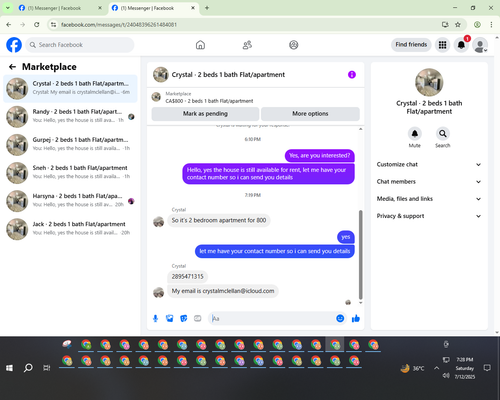500x400 pixels.
Task: Send a thumbs up like
Action: point(356,318)
